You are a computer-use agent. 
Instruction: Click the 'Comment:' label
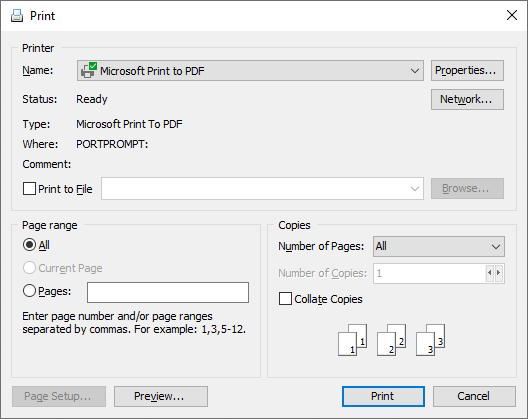point(47,164)
